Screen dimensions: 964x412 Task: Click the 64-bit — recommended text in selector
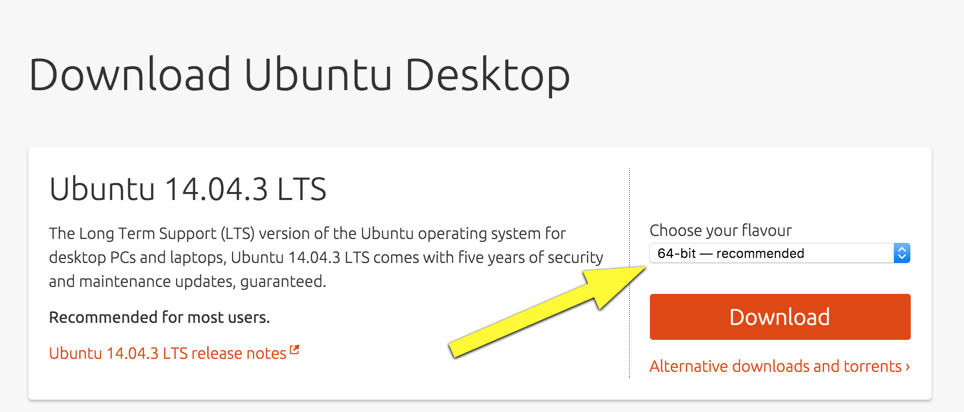731,253
